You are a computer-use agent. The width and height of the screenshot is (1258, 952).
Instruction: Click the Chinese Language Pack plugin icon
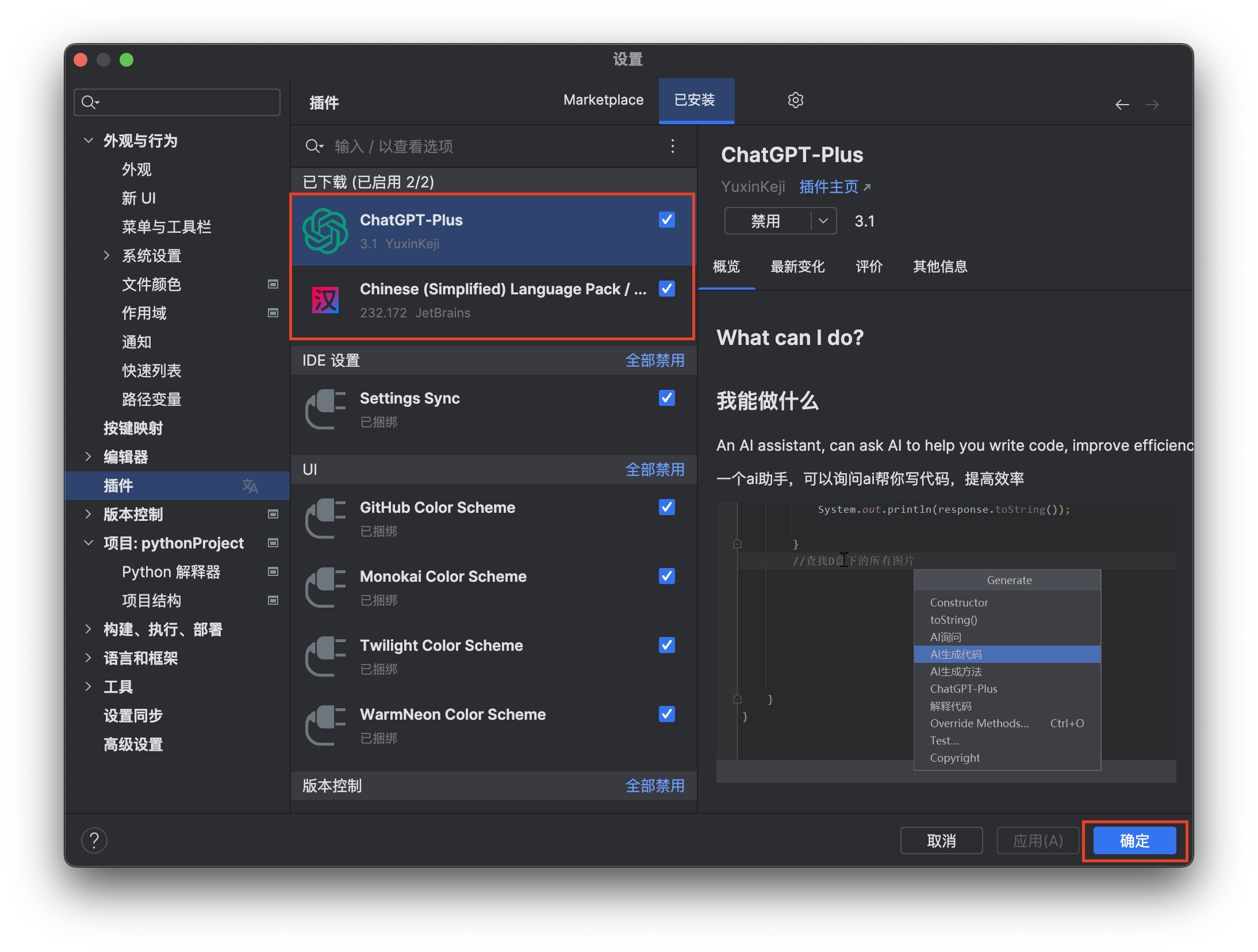coord(325,300)
